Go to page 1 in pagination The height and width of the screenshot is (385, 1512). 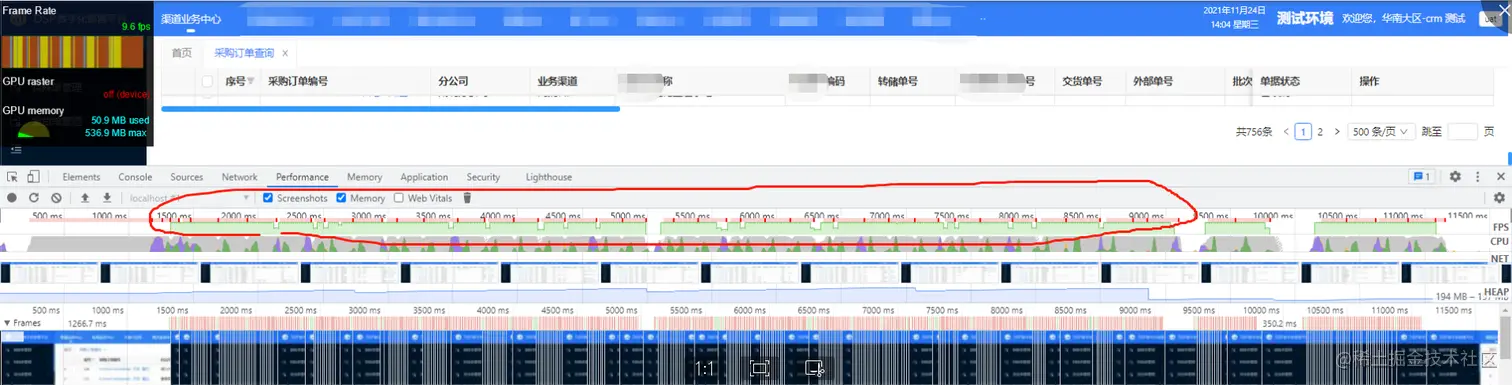(1302, 131)
